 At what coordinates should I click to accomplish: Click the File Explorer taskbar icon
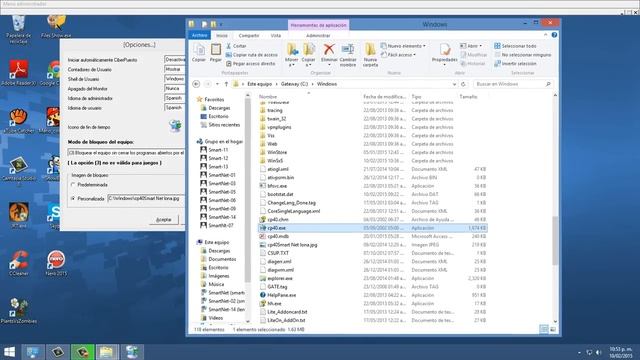pyautogui.click(x=107, y=352)
